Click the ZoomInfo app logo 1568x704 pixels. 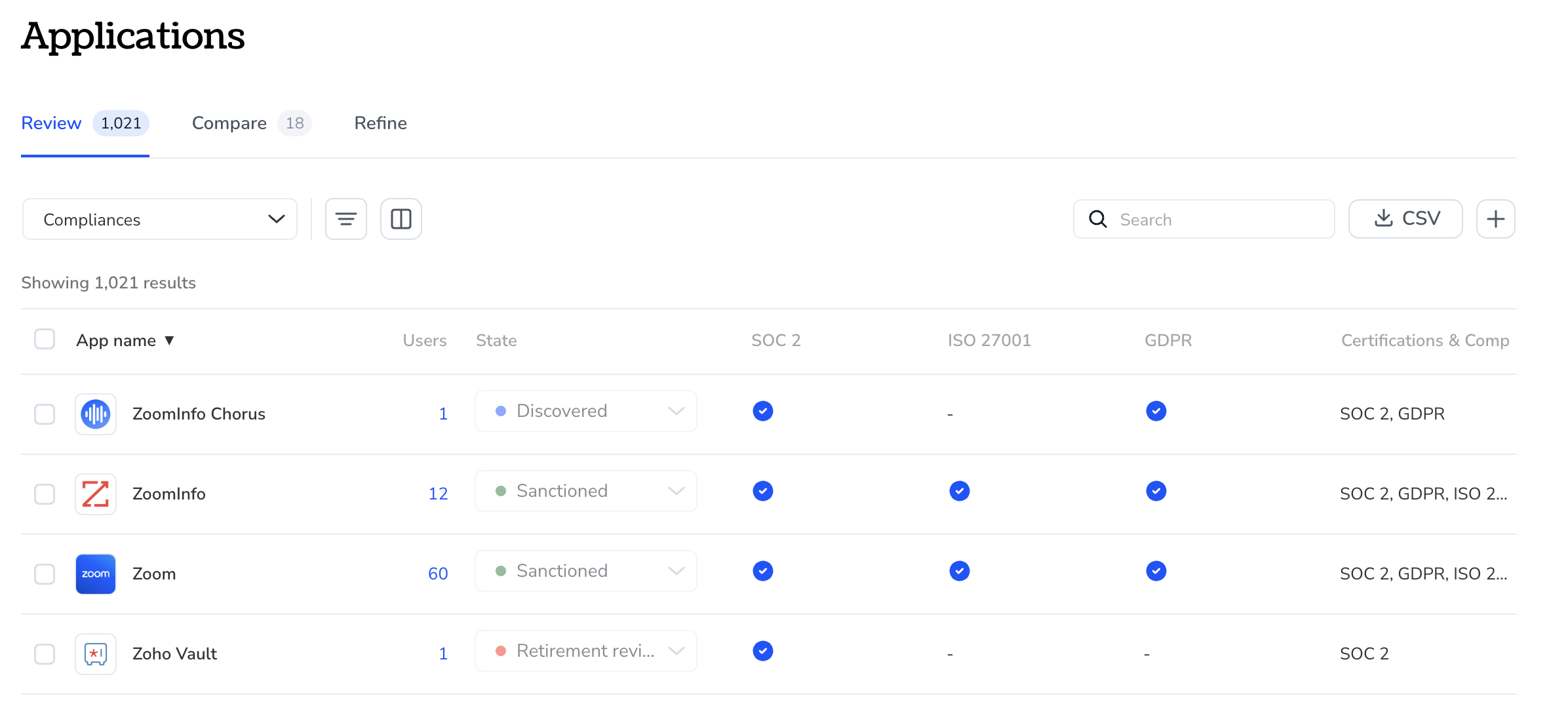(x=96, y=494)
